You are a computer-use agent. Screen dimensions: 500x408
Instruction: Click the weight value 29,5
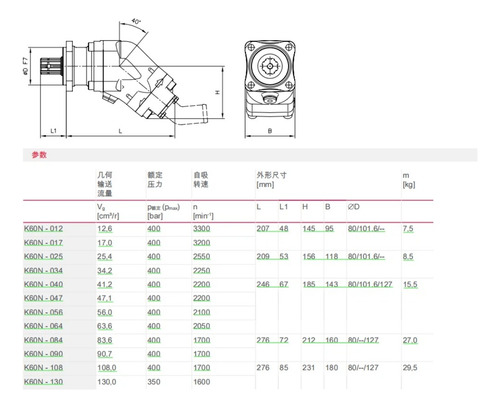pyautogui.click(x=410, y=368)
